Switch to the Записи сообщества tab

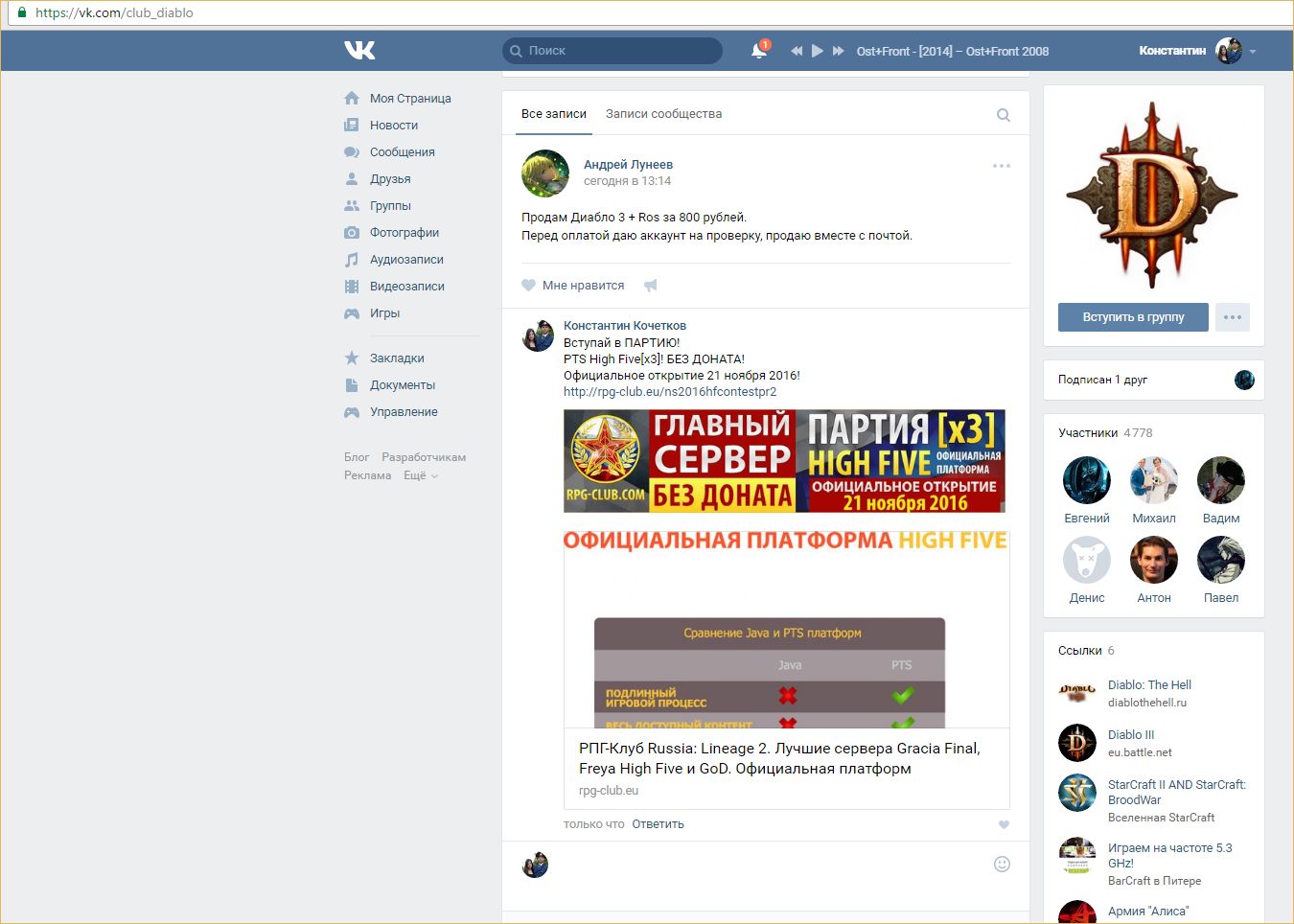663,113
